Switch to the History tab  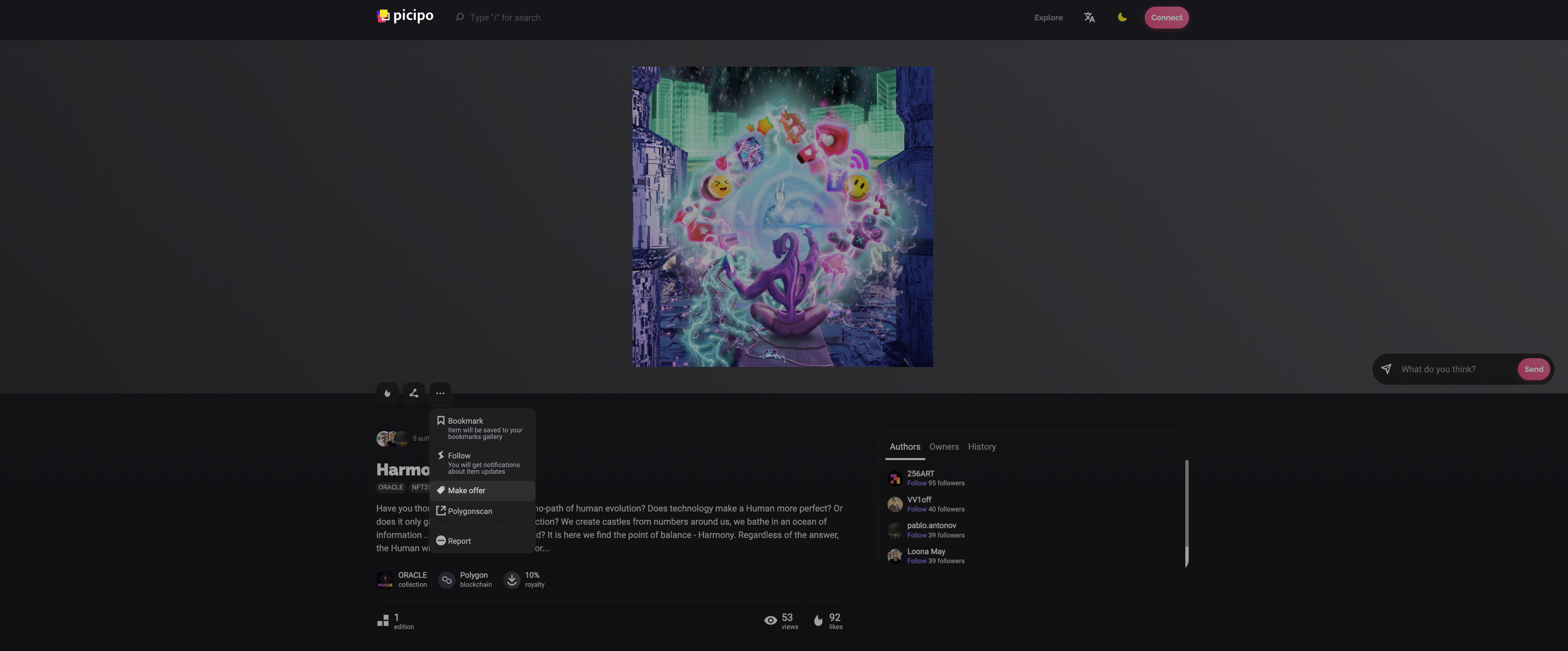pos(982,446)
